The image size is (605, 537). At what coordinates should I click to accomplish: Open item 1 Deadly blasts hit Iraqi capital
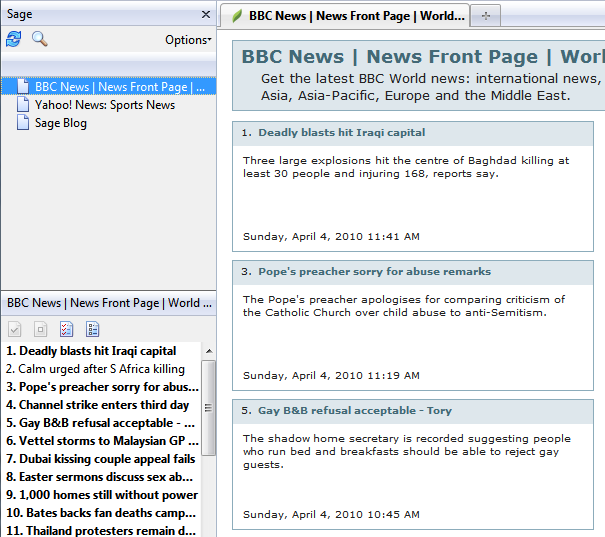[x=91, y=351]
